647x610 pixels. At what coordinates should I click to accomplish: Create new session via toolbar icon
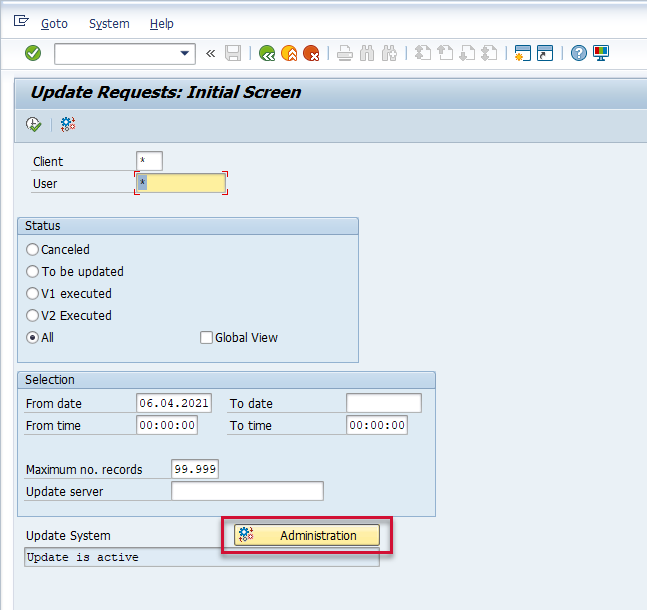(522, 53)
